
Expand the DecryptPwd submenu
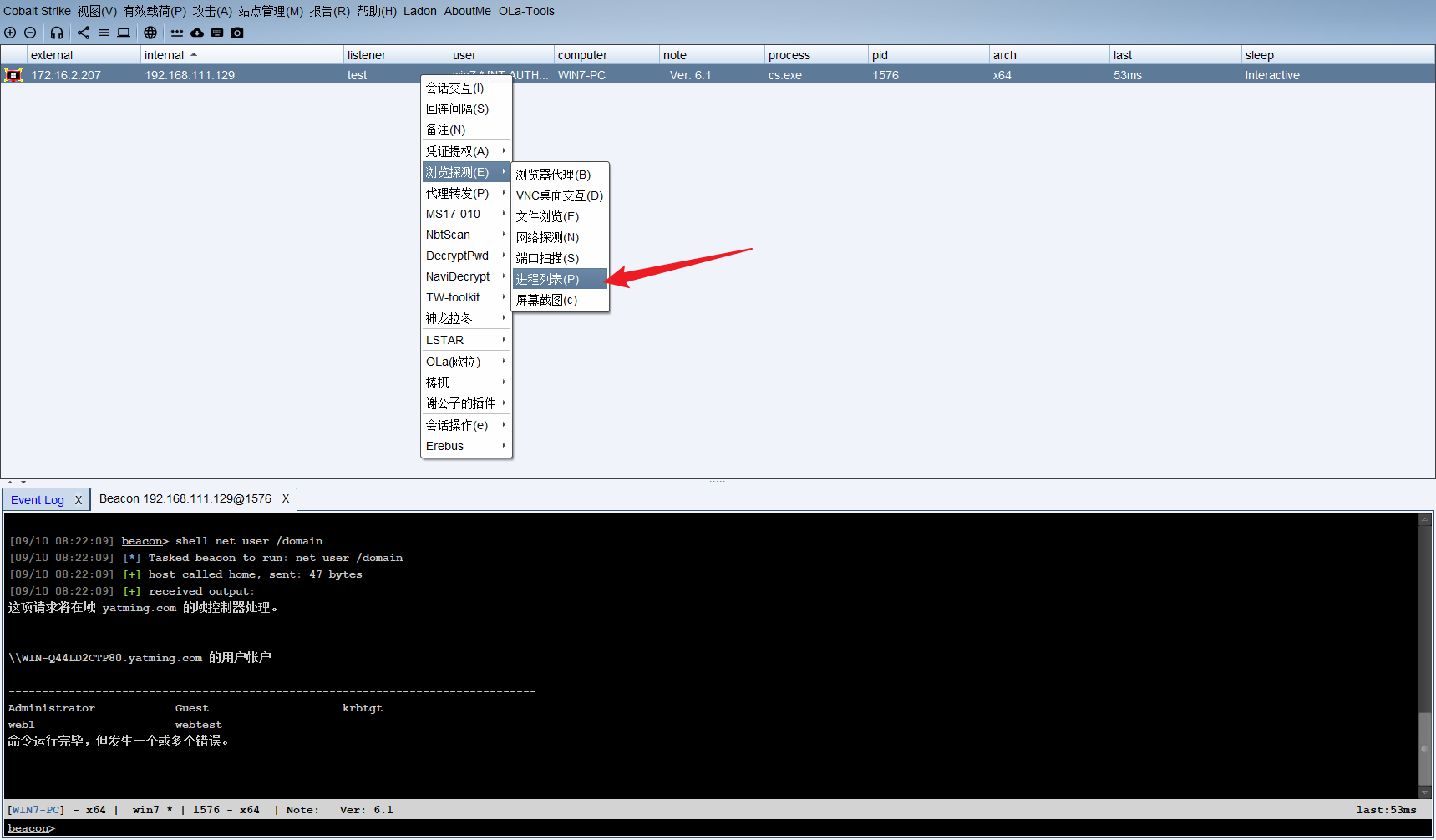click(466, 256)
